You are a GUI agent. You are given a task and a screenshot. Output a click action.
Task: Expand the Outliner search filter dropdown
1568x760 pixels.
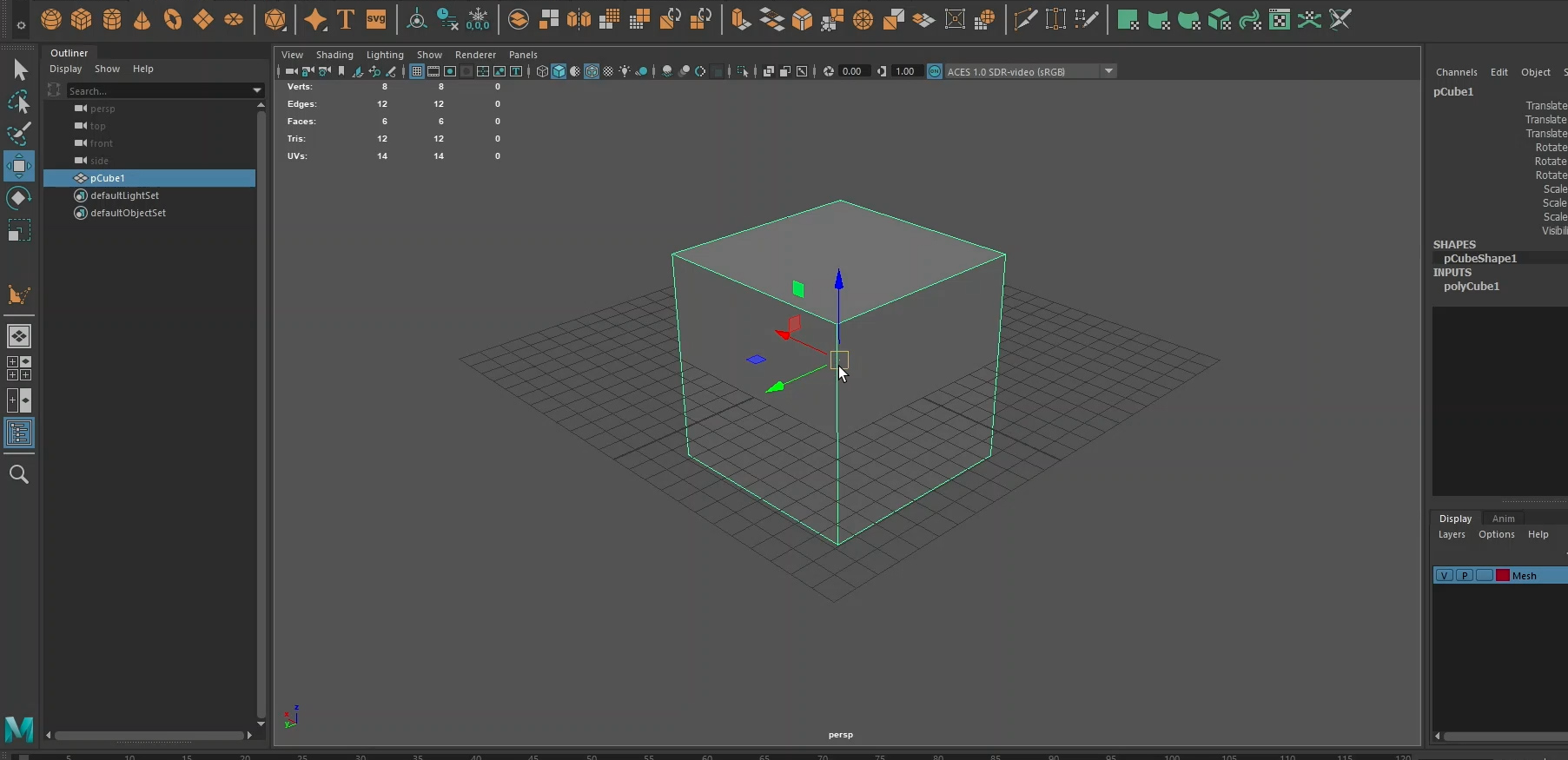(256, 90)
